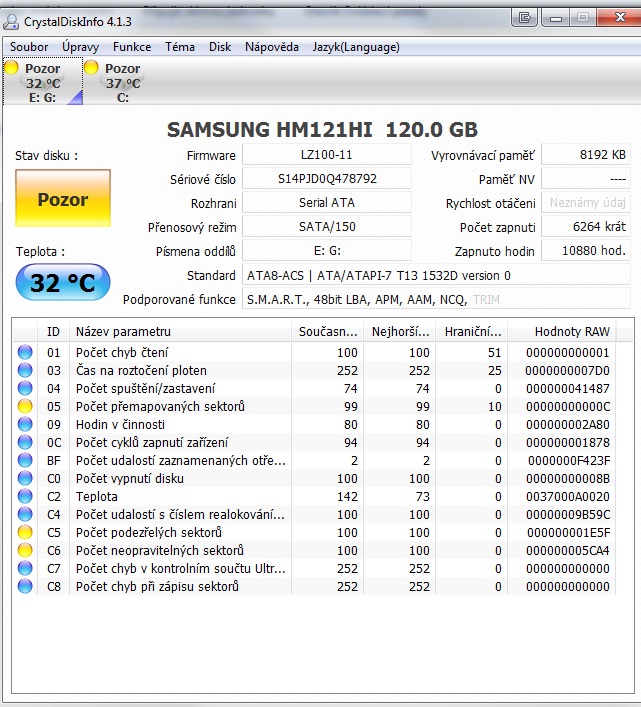Screen dimensions: 641x707
Task: Click the serial number field S14PJD0Q478792
Action: pyautogui.click(x=327, y=179)
